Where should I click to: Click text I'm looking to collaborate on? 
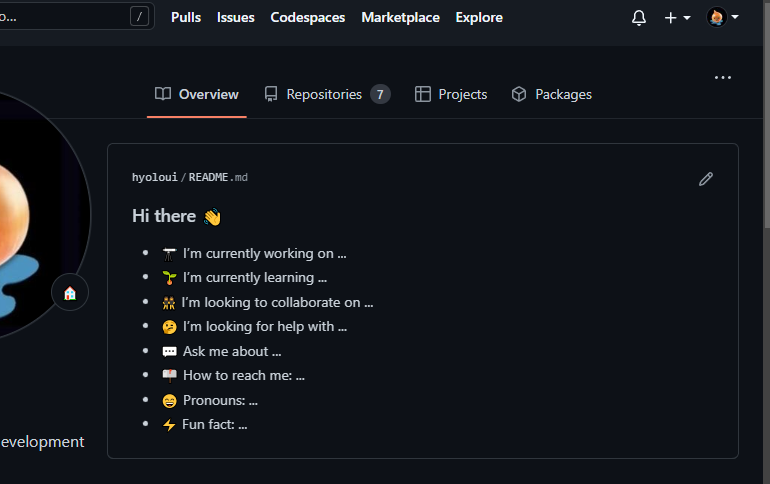pos(277,302)
